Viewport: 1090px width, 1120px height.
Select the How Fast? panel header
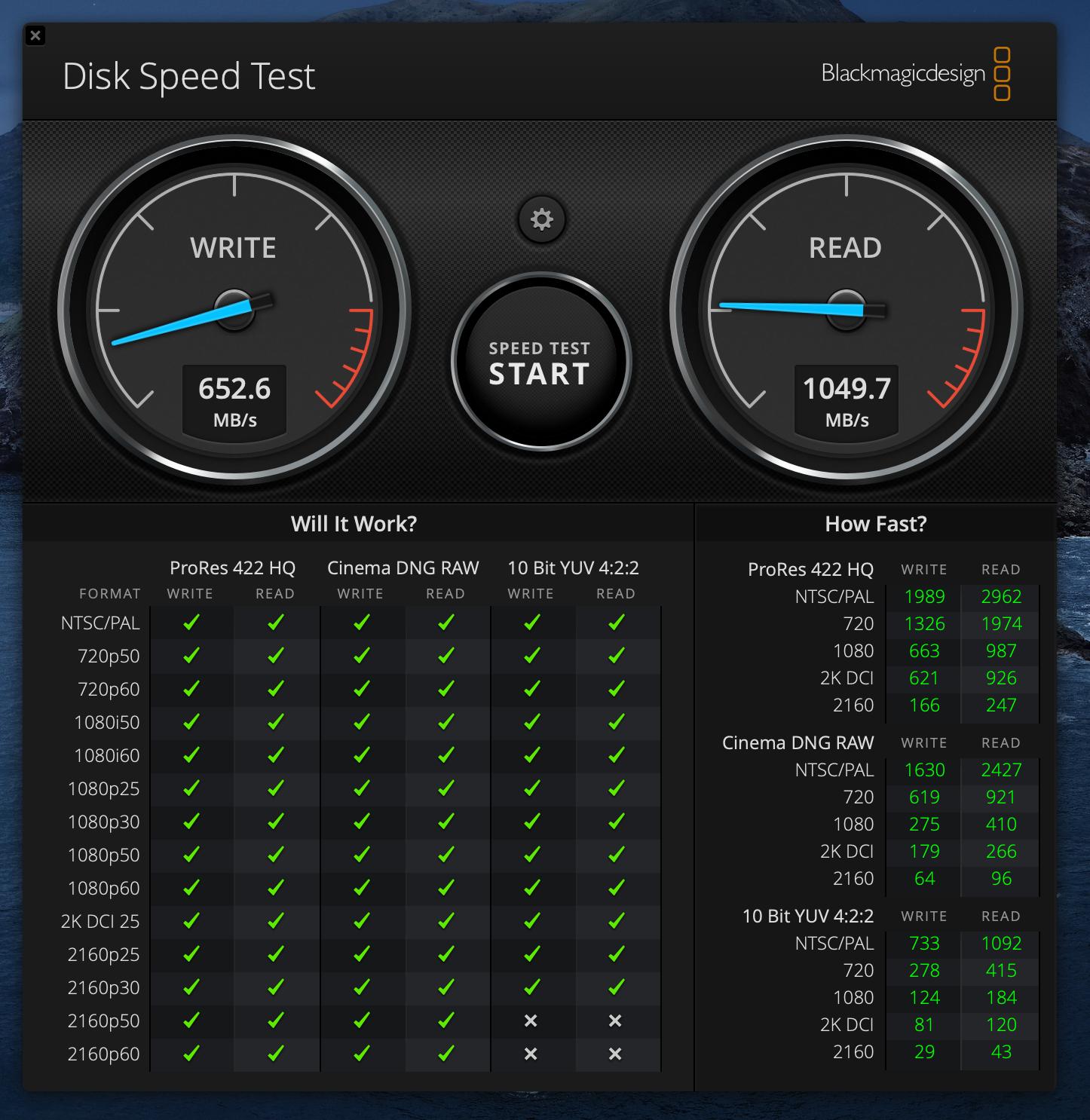[x=875, y=524]
